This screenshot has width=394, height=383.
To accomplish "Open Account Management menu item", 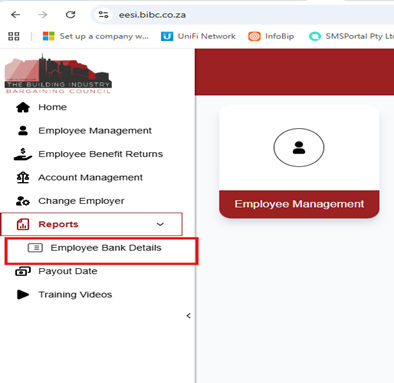I will point(90,177).
